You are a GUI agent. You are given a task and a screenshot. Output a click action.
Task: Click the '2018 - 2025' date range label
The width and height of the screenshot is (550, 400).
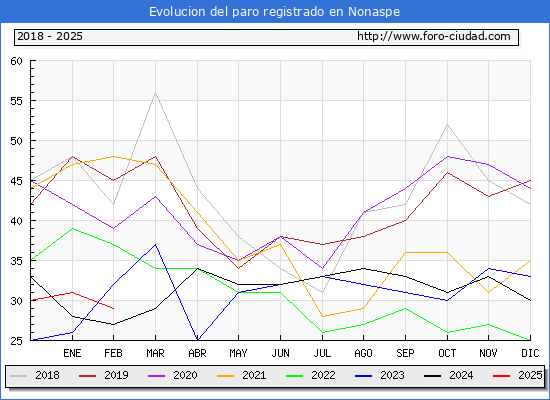(50, 36)
